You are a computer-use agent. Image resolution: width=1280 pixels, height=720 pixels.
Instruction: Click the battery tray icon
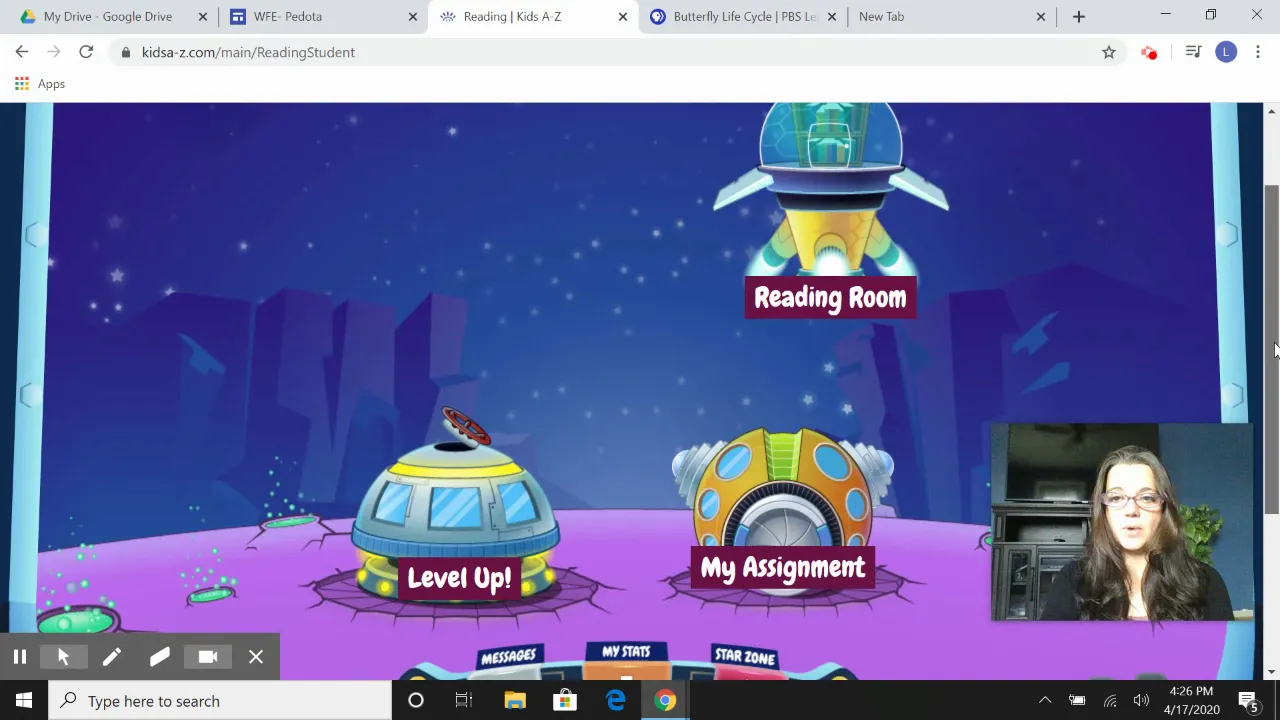pos(1077,701)
